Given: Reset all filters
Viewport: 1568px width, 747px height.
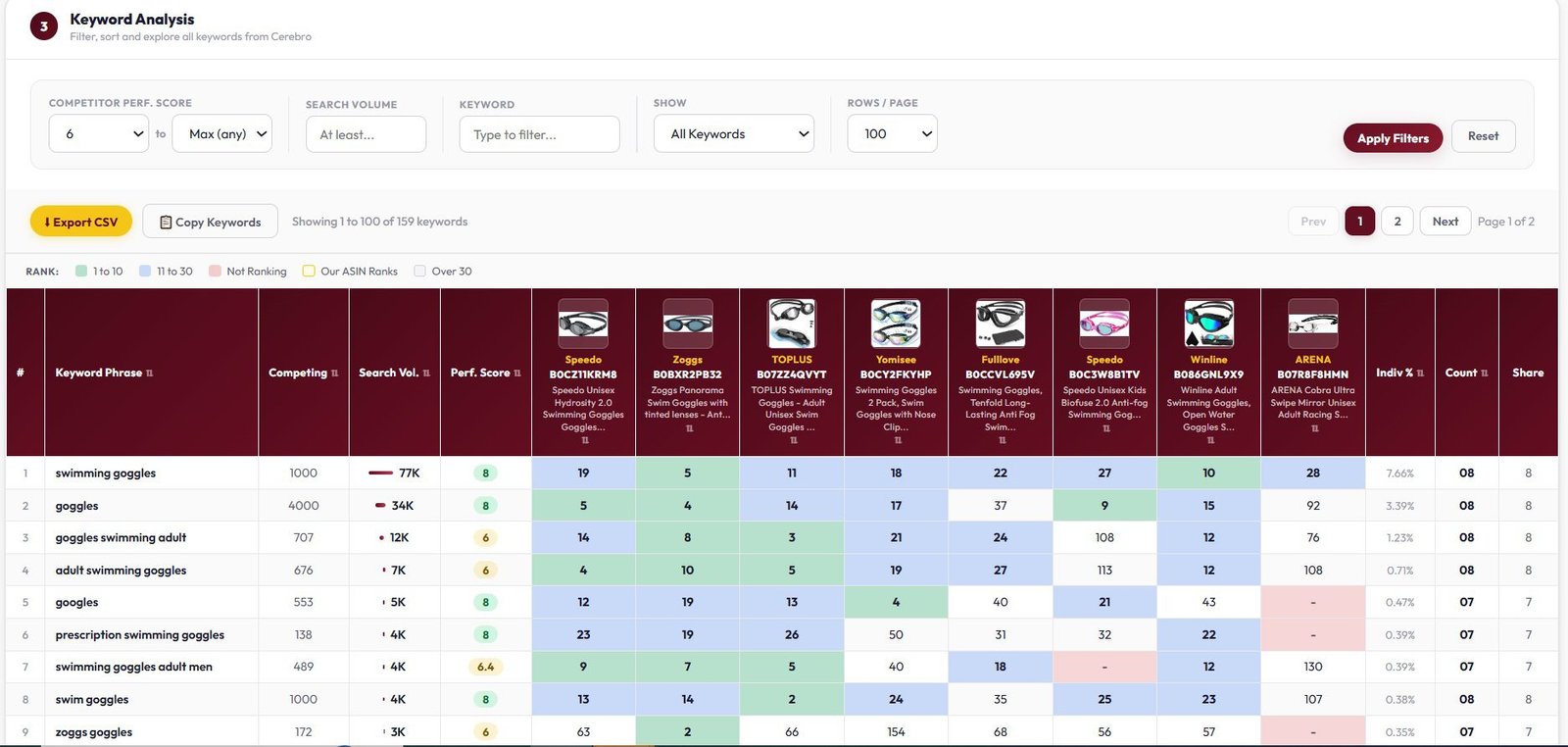Looking at the screenshot, I should 1483,136.
